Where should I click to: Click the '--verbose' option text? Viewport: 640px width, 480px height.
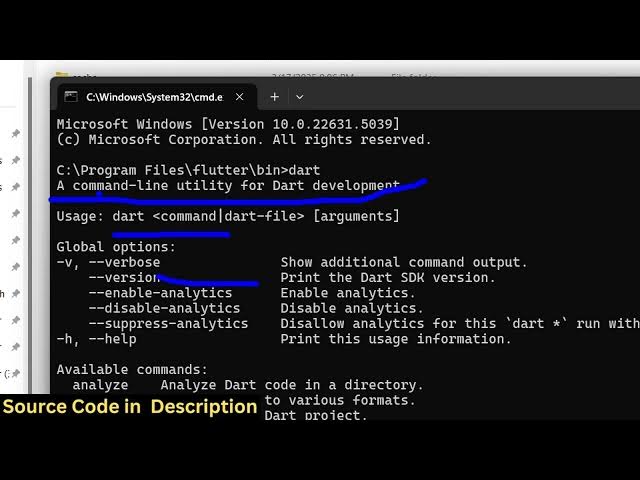click(x=124, y=262)
